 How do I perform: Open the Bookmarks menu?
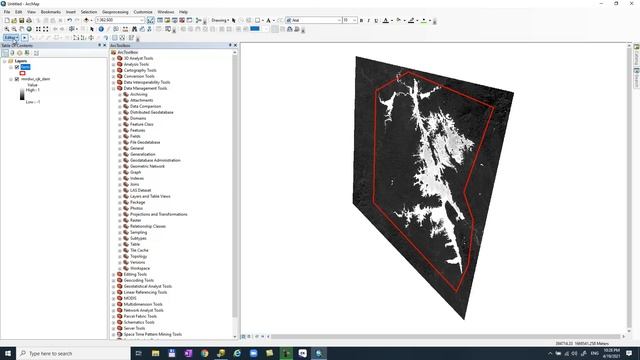51,12
